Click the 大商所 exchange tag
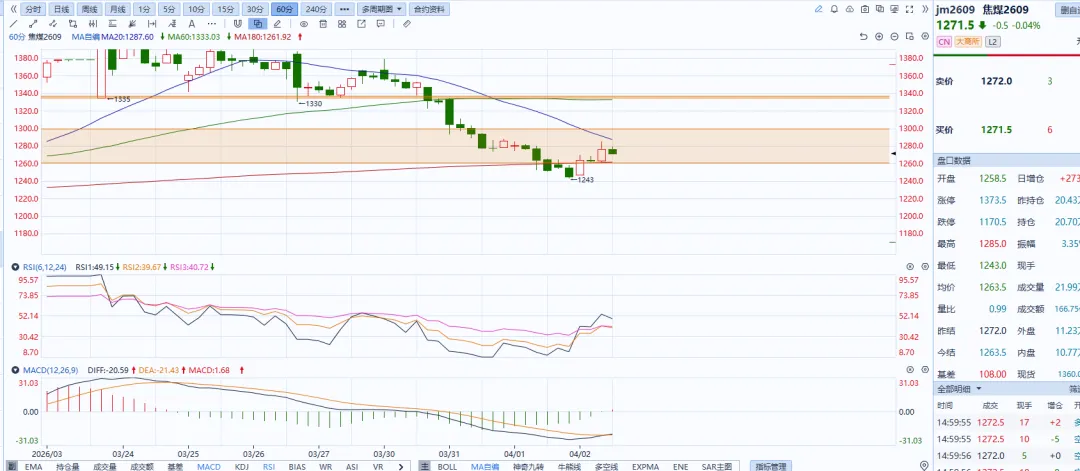The image size is (1080, 471). point(968,42)
